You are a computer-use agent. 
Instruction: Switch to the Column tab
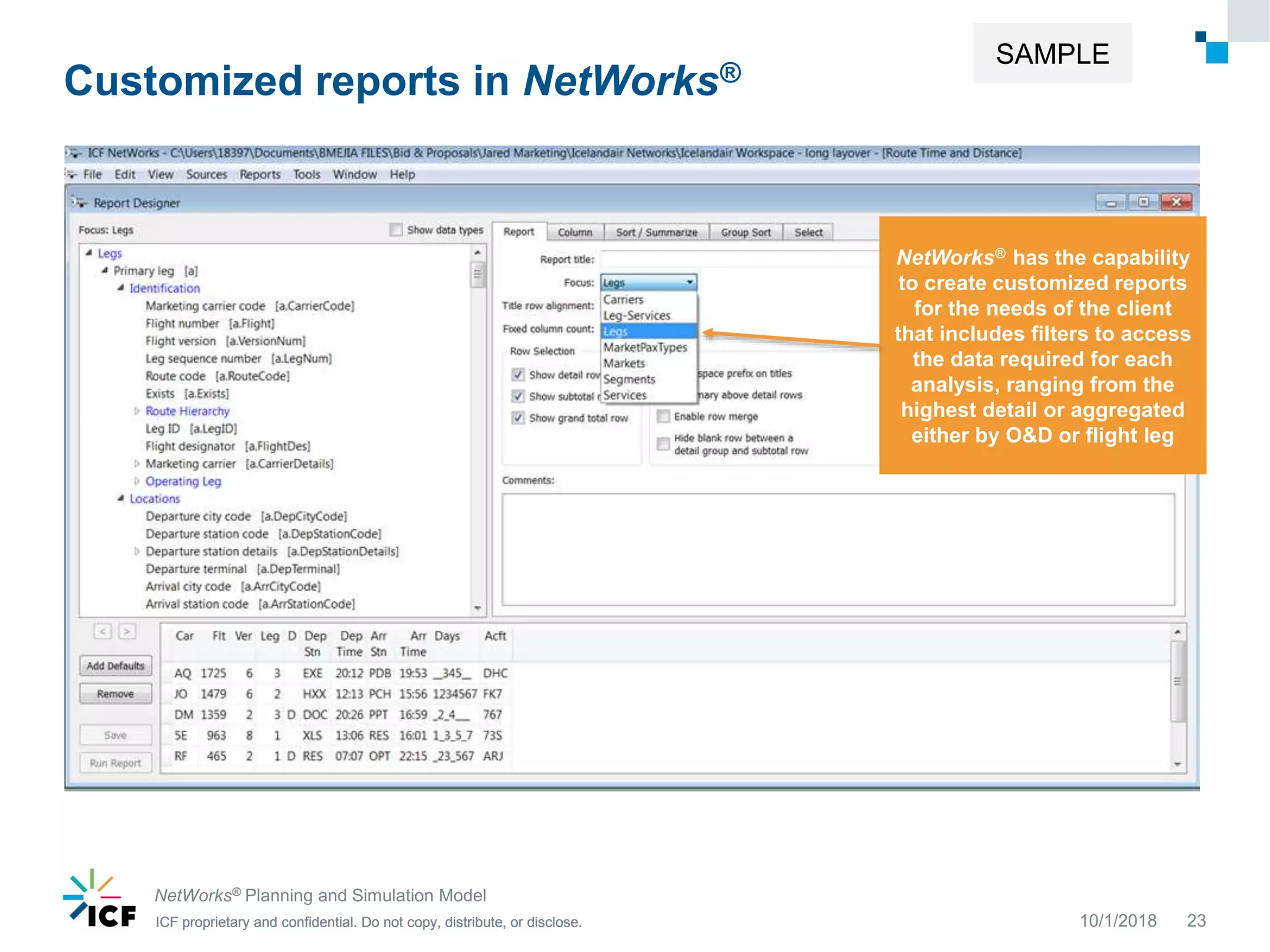pos(575,232)
